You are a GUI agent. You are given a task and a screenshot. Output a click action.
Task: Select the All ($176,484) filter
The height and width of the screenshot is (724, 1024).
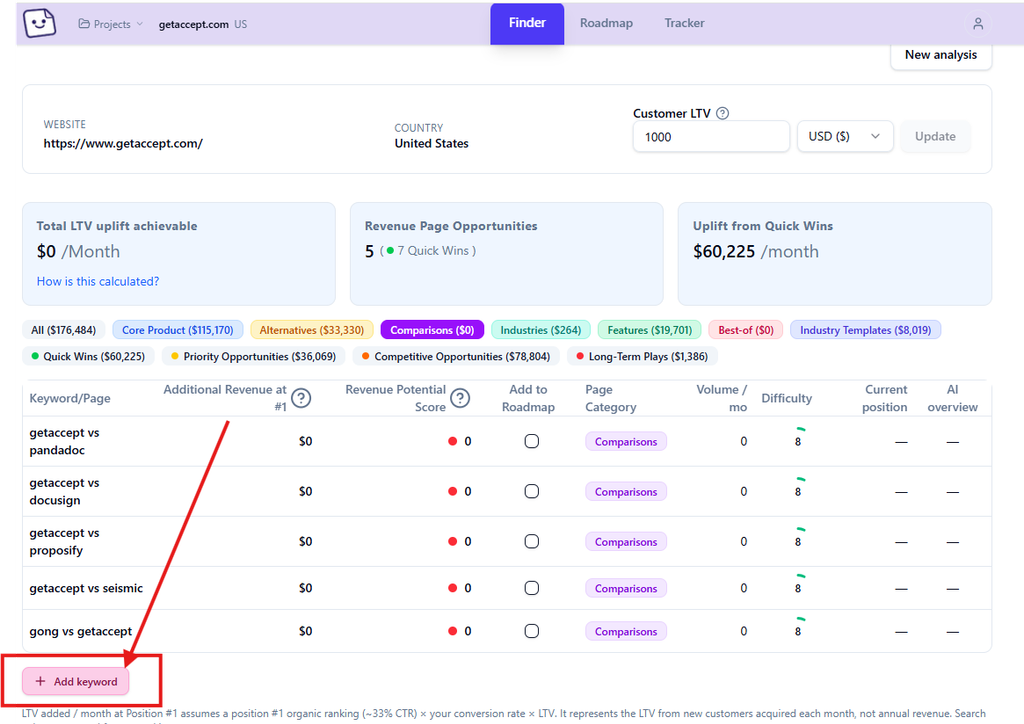coord(63,330)
